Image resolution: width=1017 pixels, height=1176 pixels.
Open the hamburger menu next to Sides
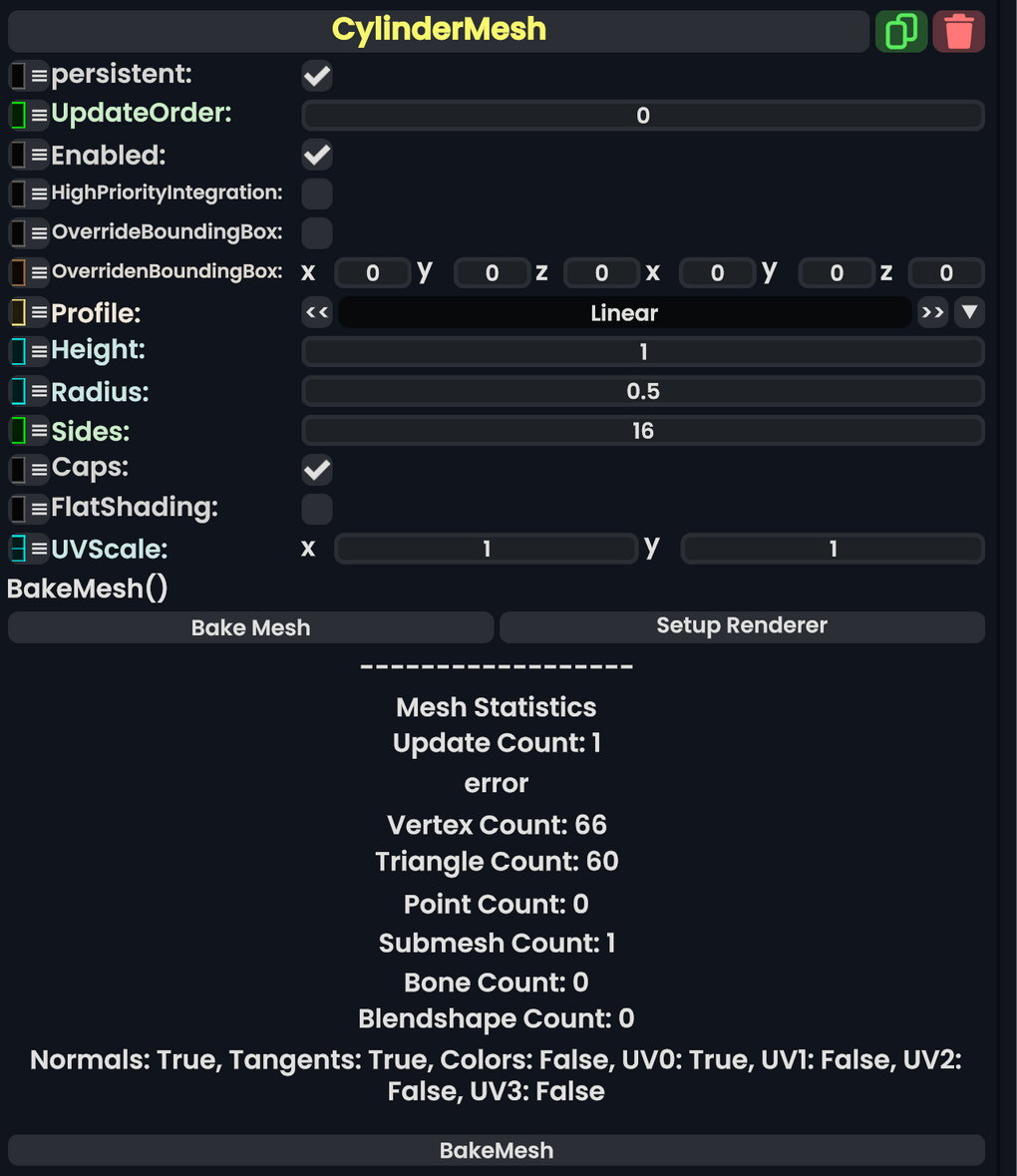(x=38, y=430)
